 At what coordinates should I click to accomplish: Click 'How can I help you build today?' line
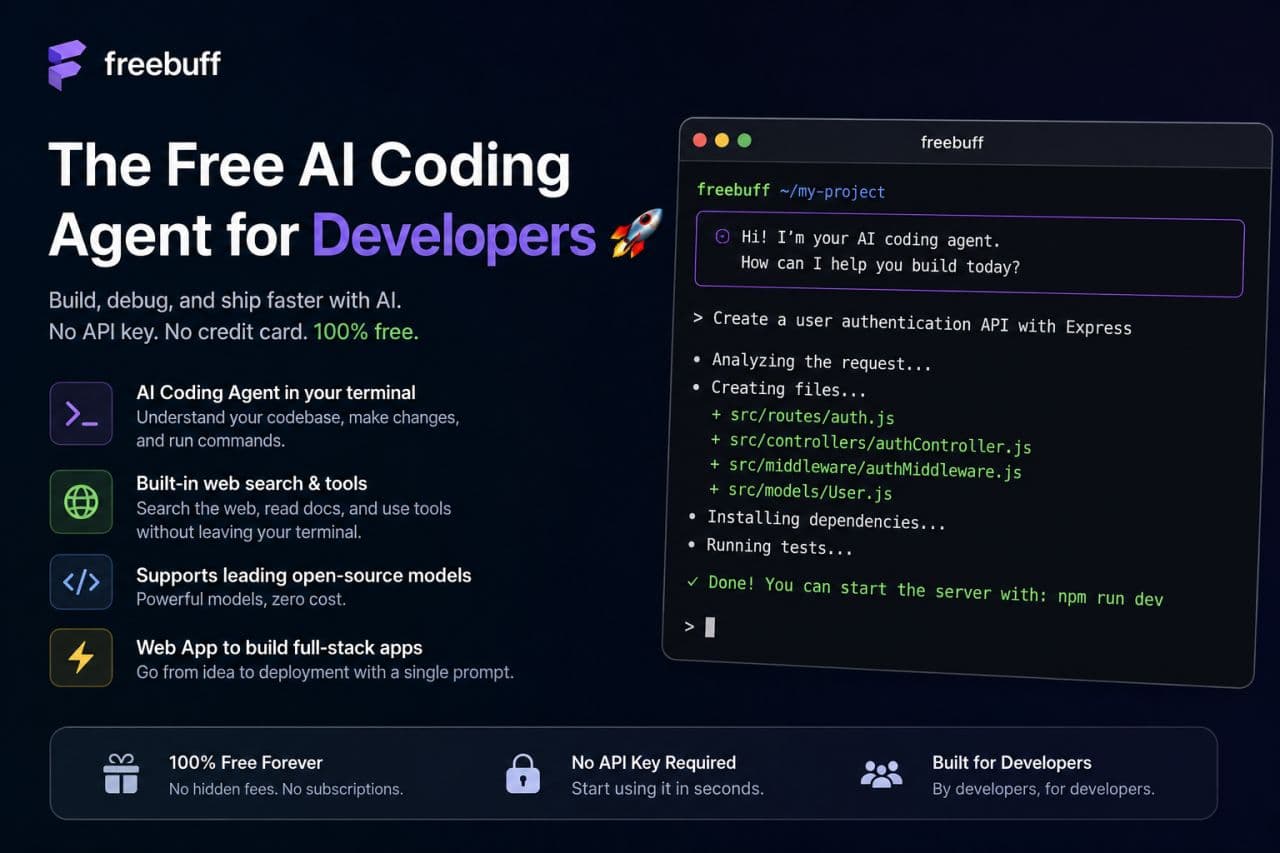pyautogui.click(x=880, y=265)
